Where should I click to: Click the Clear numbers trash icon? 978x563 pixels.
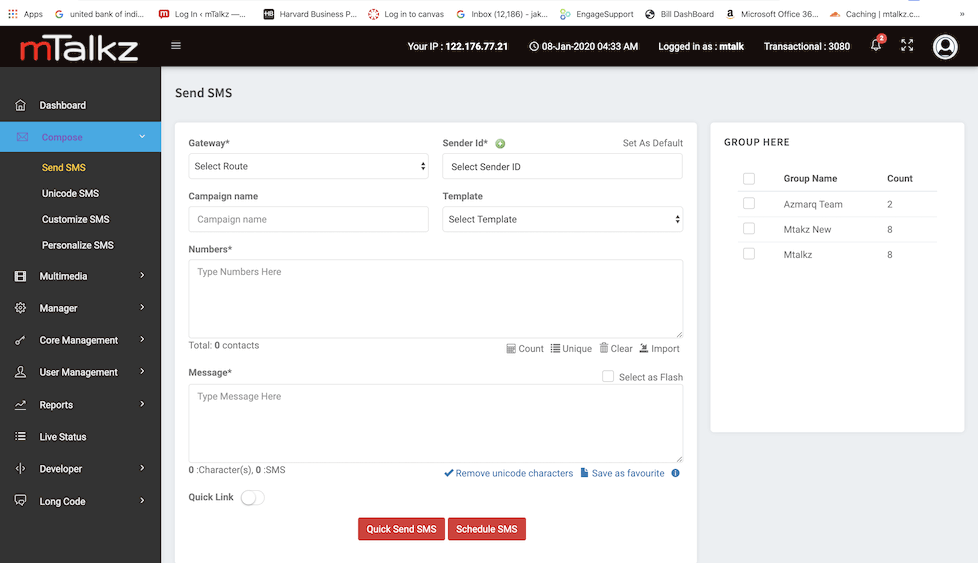(x=604, y=348)
